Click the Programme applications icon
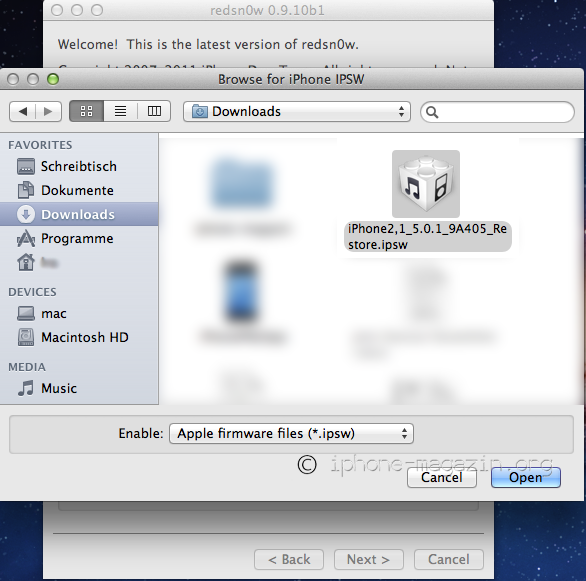This screenshot has width=586, height=581. 26,238
